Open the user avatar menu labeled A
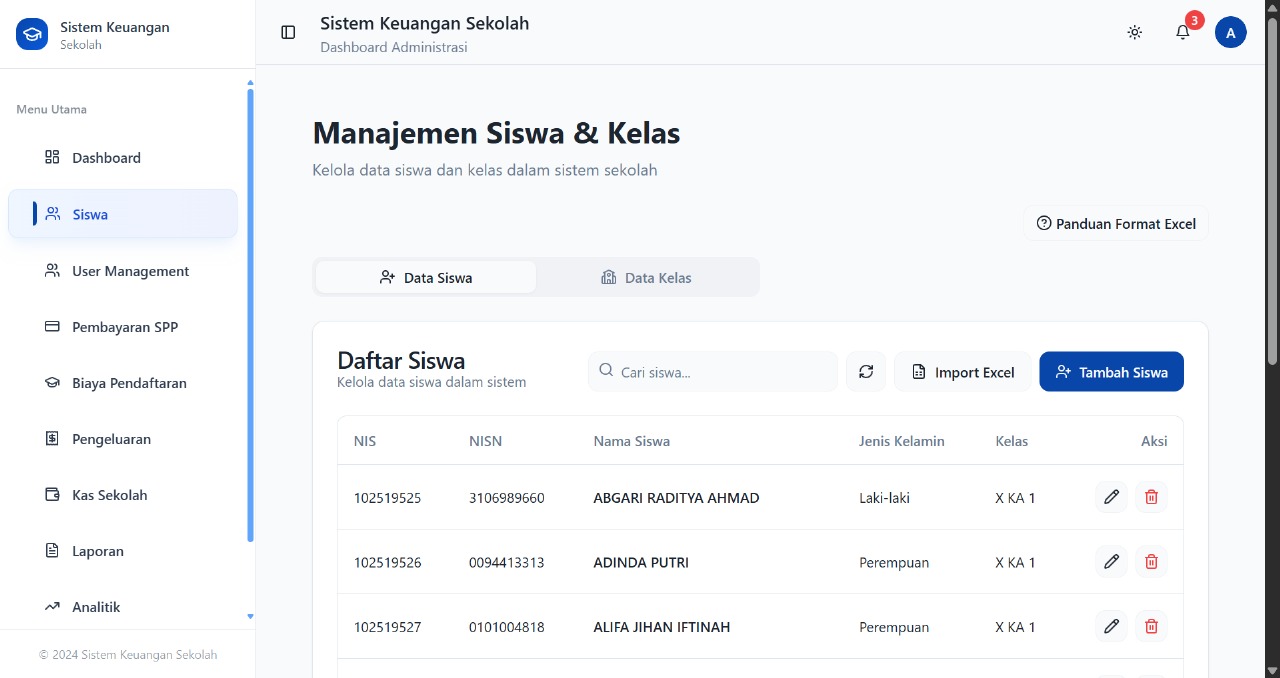The height and width of the screenshot is (678, 1280). [1231, 32]
